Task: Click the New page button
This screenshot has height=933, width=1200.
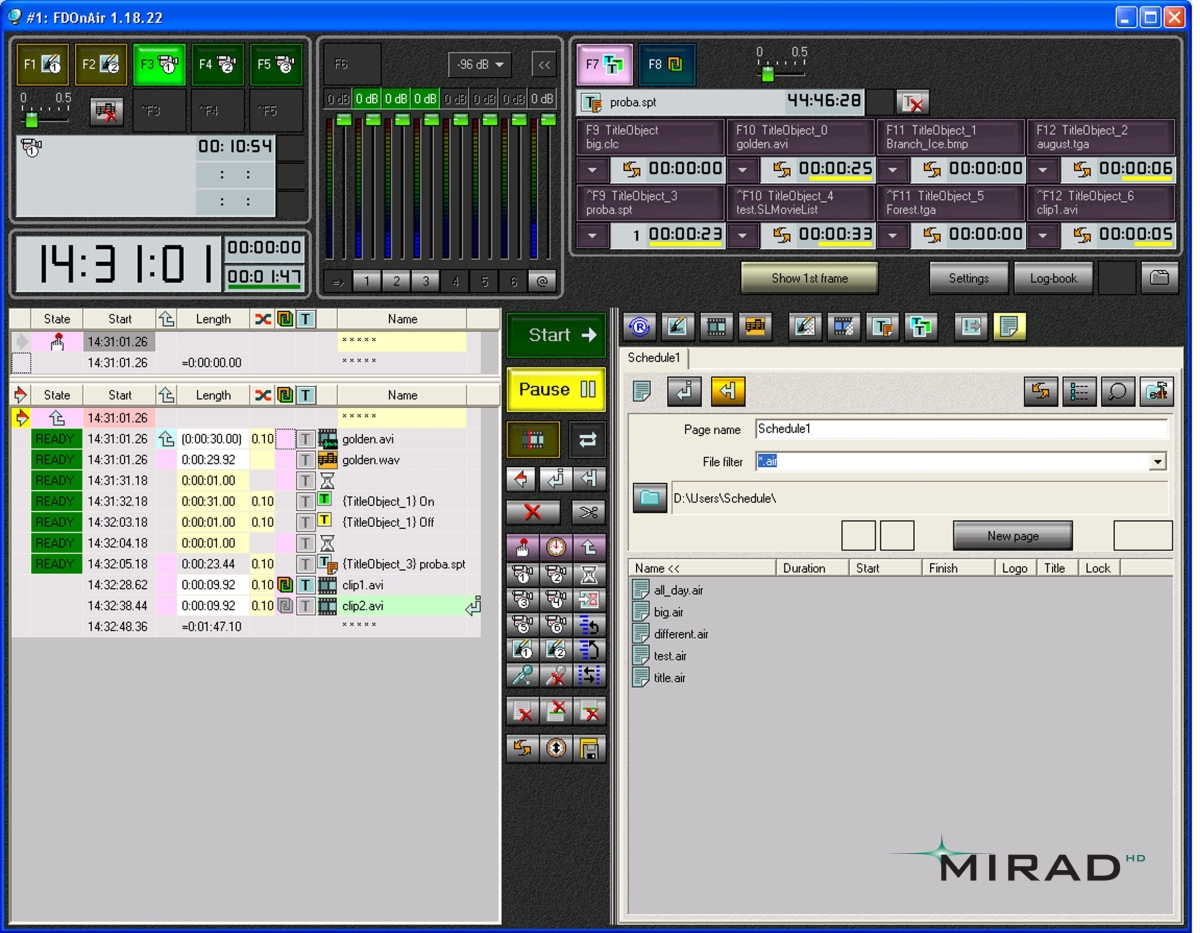Action: pyautogui.click(x=1012, y=536)
